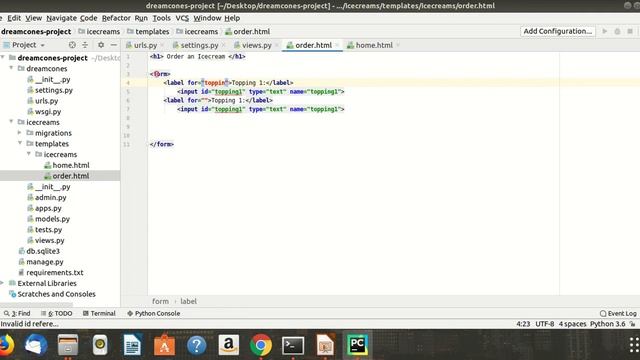
Task: Open PyCharm from the dock
Action: coord(358,345)
